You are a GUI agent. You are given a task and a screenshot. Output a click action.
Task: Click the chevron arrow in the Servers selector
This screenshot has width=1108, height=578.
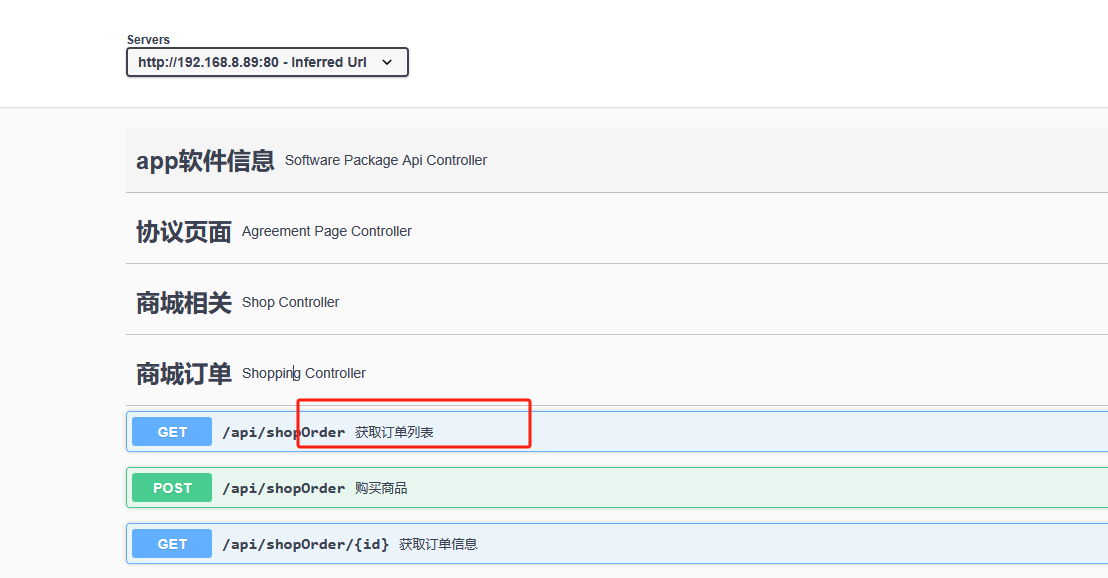pos(388,62)
